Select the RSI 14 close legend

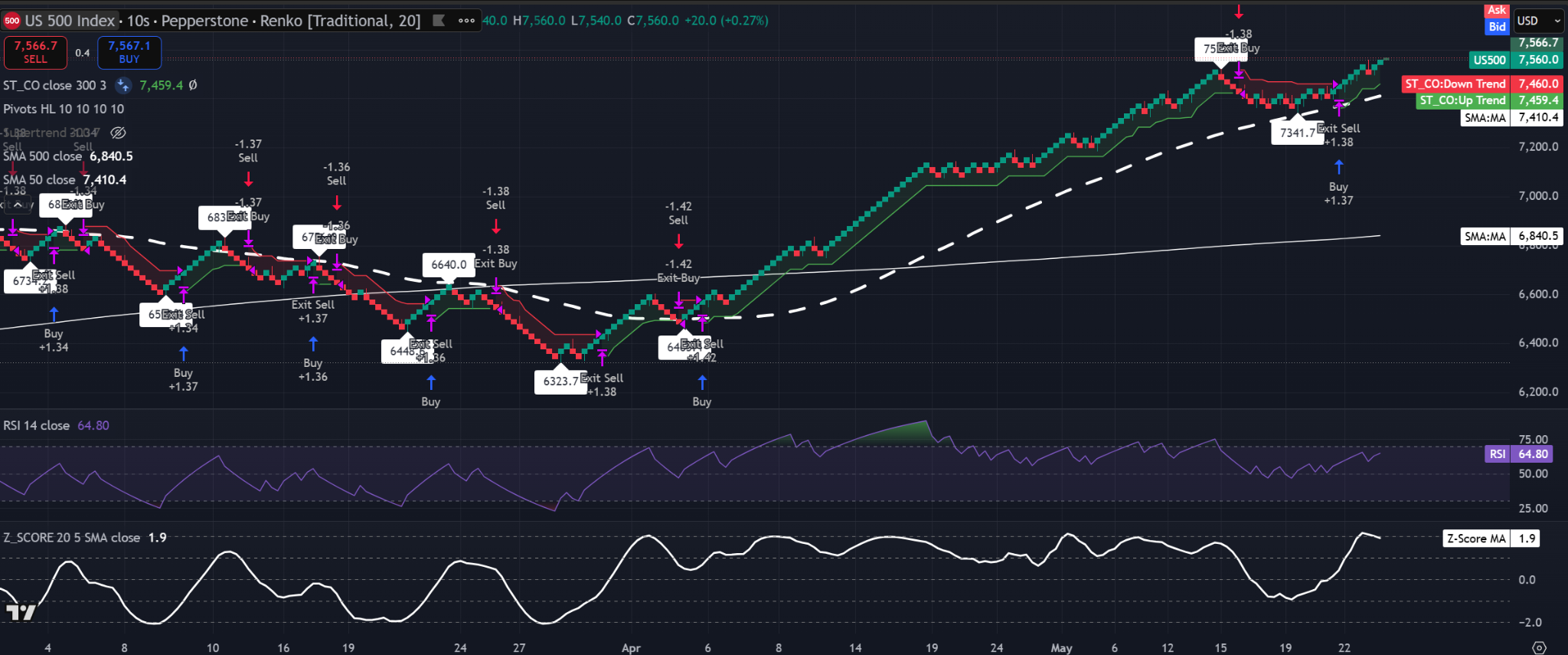tap(36, 425)
